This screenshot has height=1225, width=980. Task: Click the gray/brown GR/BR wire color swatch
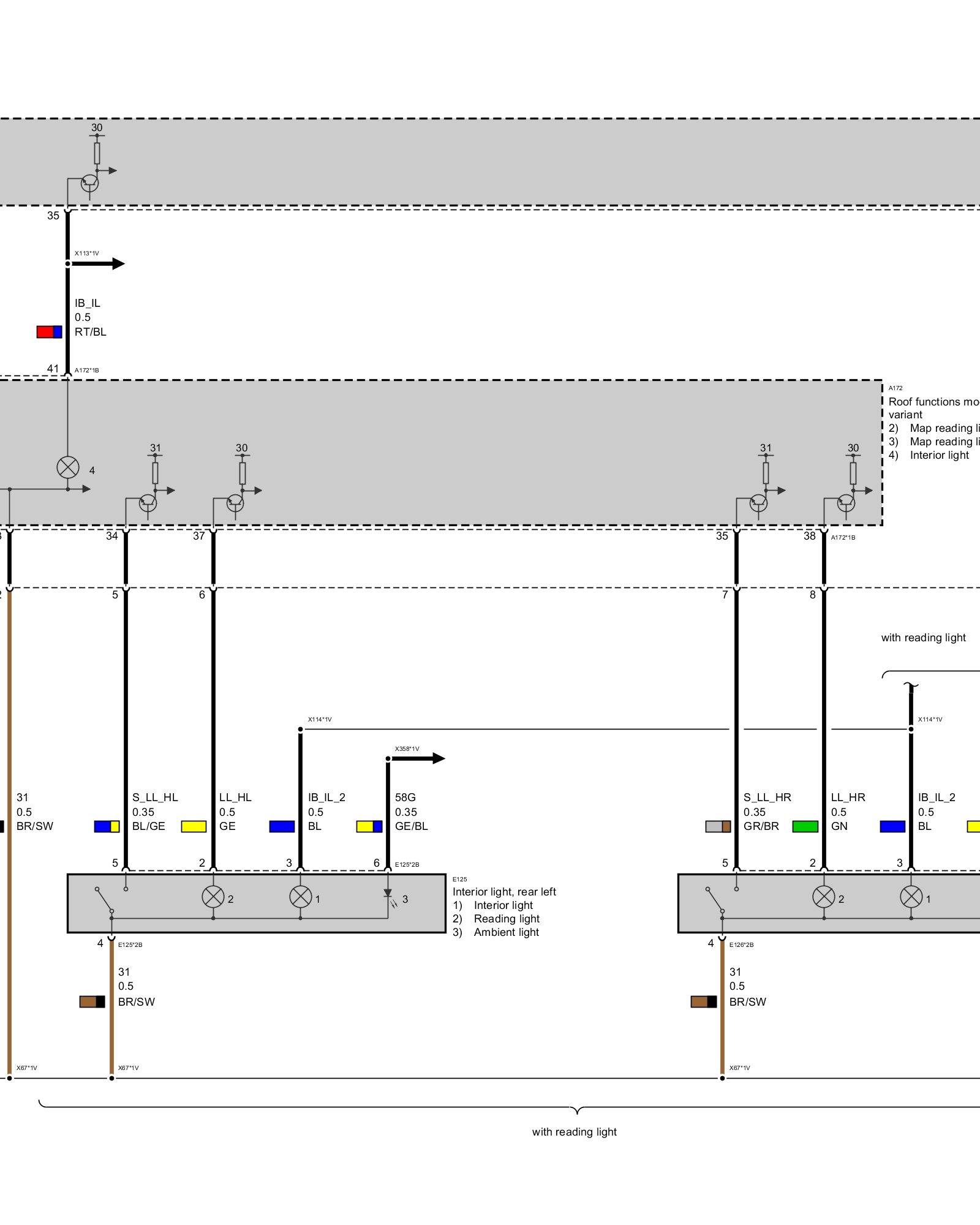click(718, 826)
